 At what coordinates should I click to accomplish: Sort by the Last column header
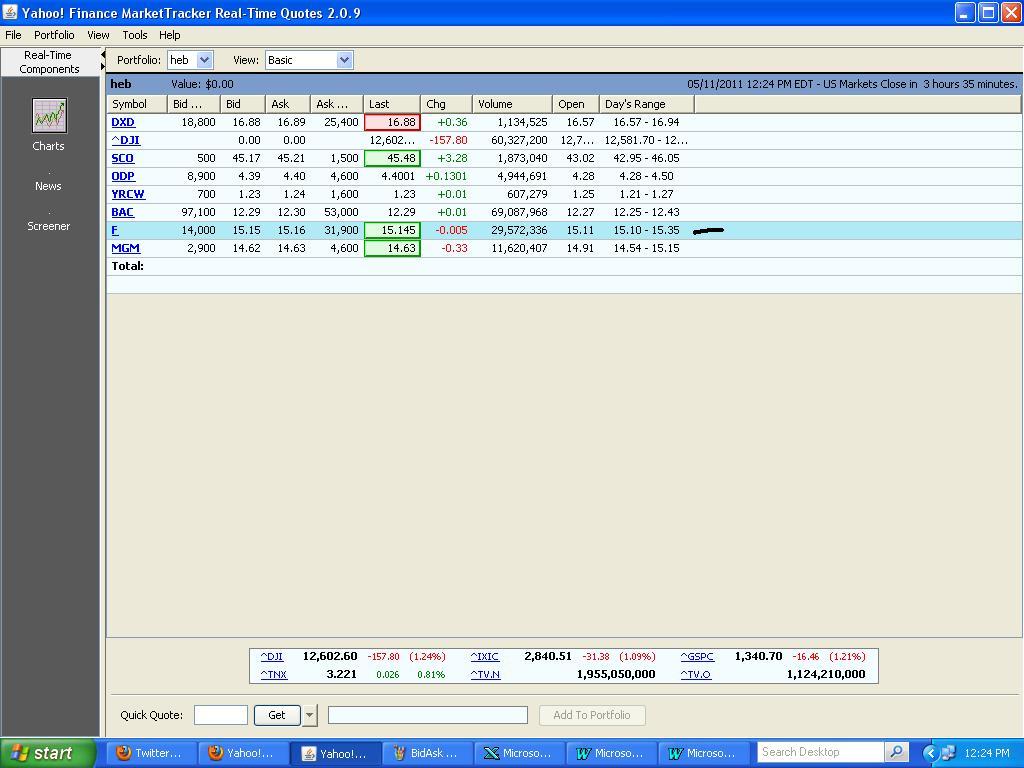pyautogui.click(x=392, y=104)
